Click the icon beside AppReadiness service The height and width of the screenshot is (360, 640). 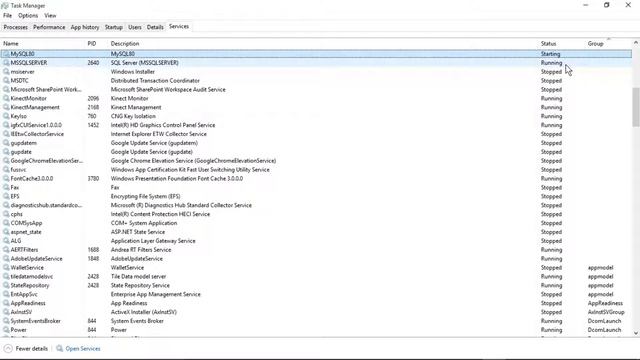pos(6,303)
